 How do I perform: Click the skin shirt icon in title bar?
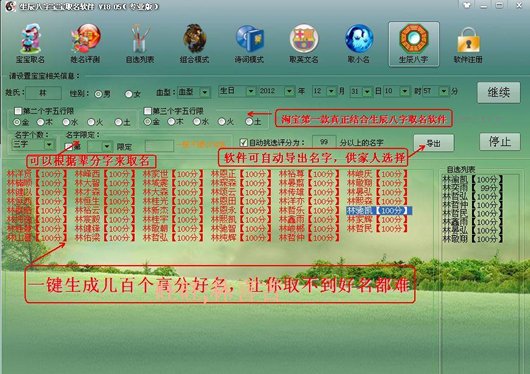pos(467,5)
